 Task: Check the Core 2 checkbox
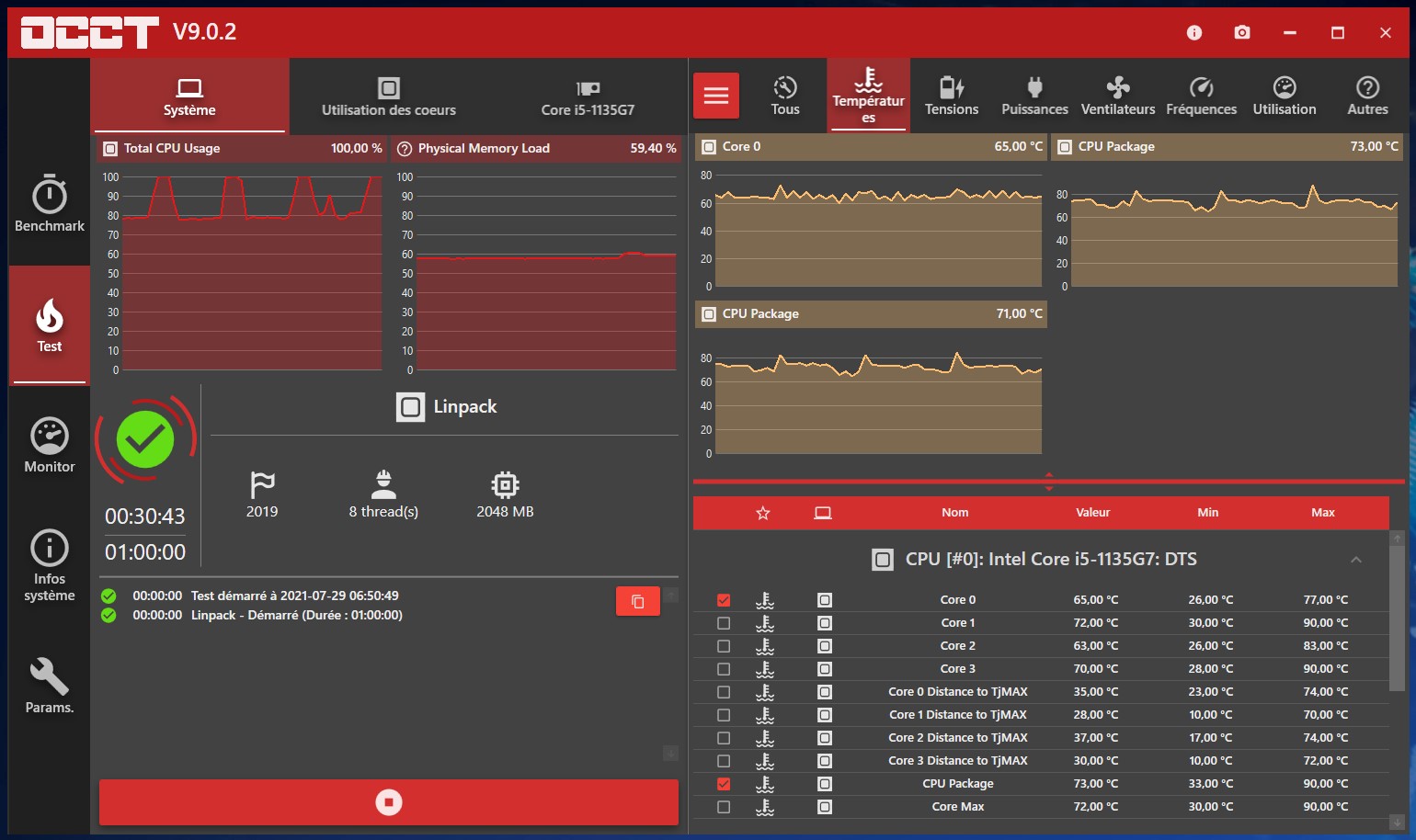point(724,646)
